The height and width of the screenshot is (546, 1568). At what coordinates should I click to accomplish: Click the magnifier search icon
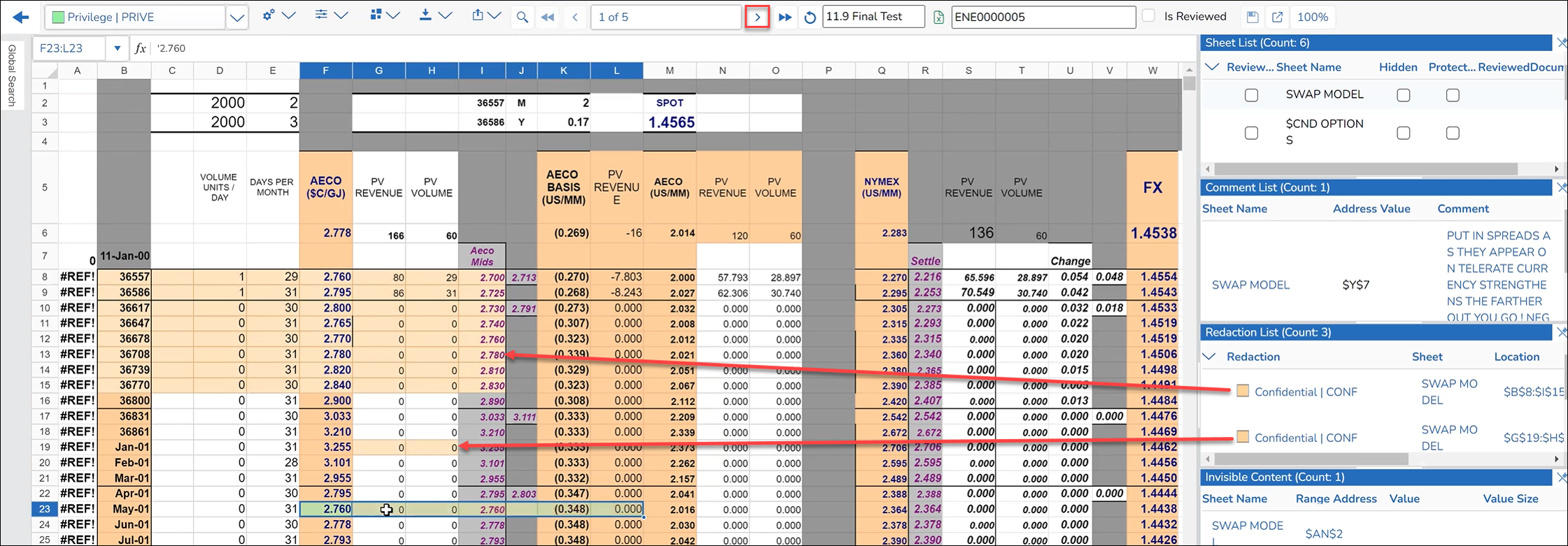click(x=522, y=17)
